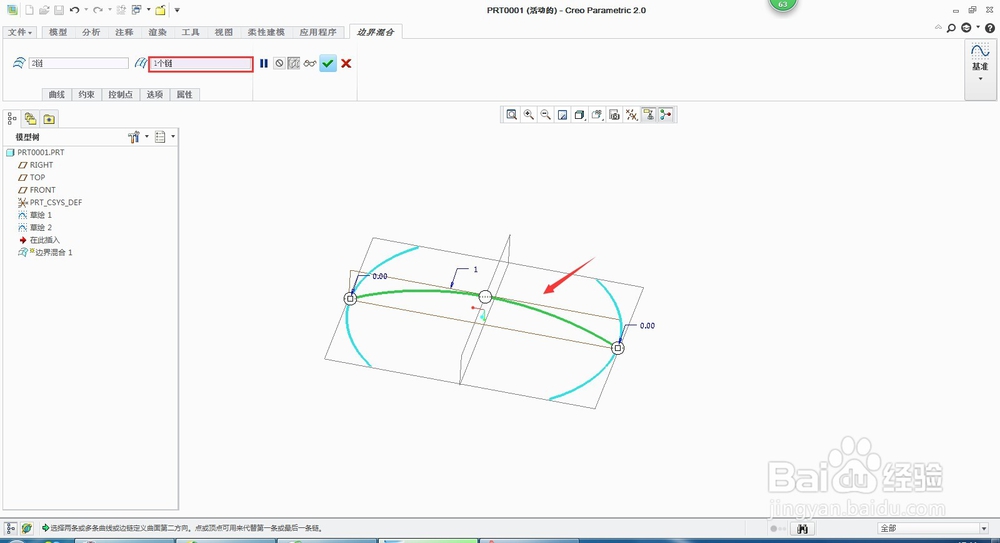Pause the boundary blend feature
Viewport: 1000px width, 543px height.
coord(263,63)
